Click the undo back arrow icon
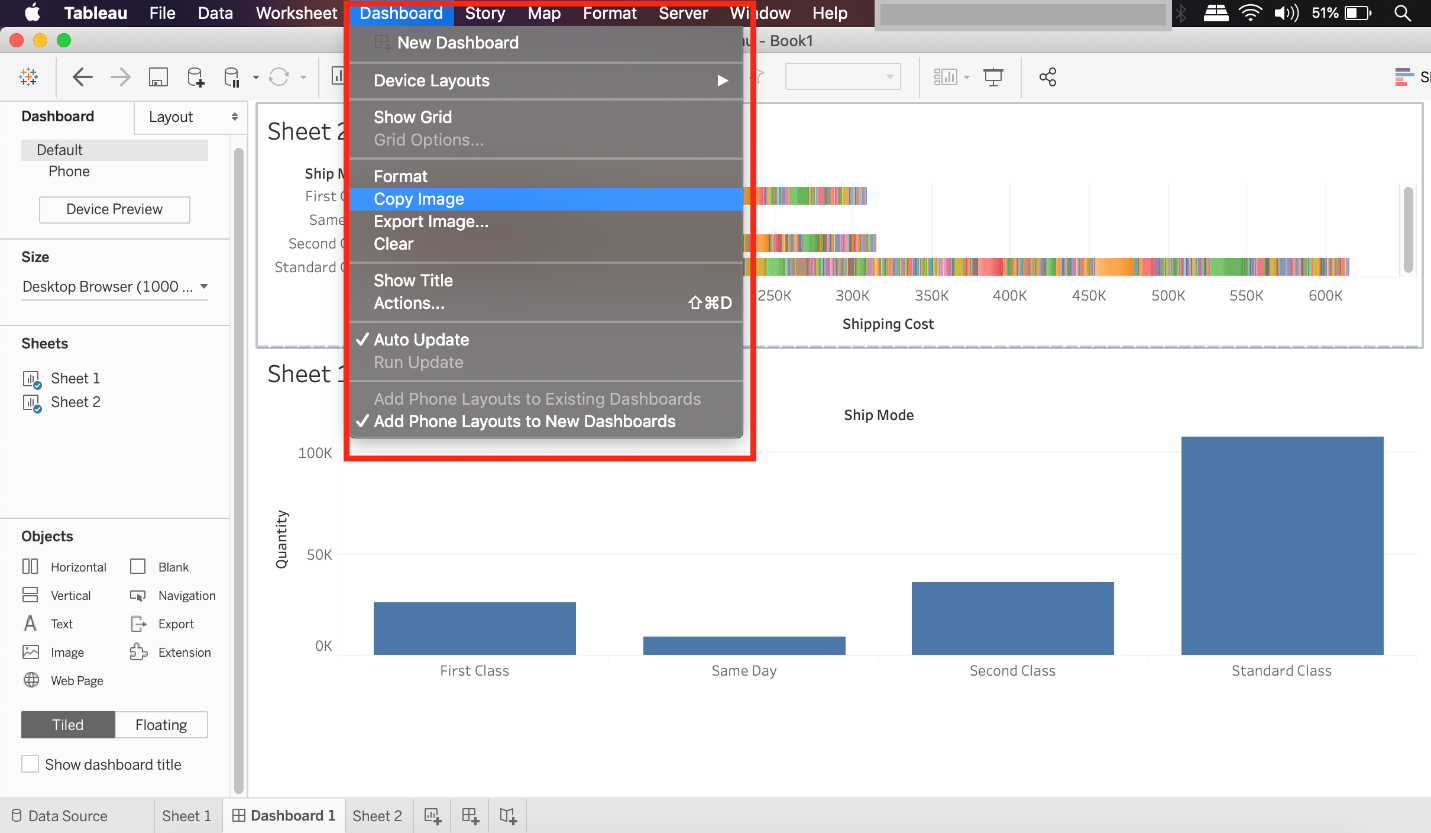 [83, 77]
